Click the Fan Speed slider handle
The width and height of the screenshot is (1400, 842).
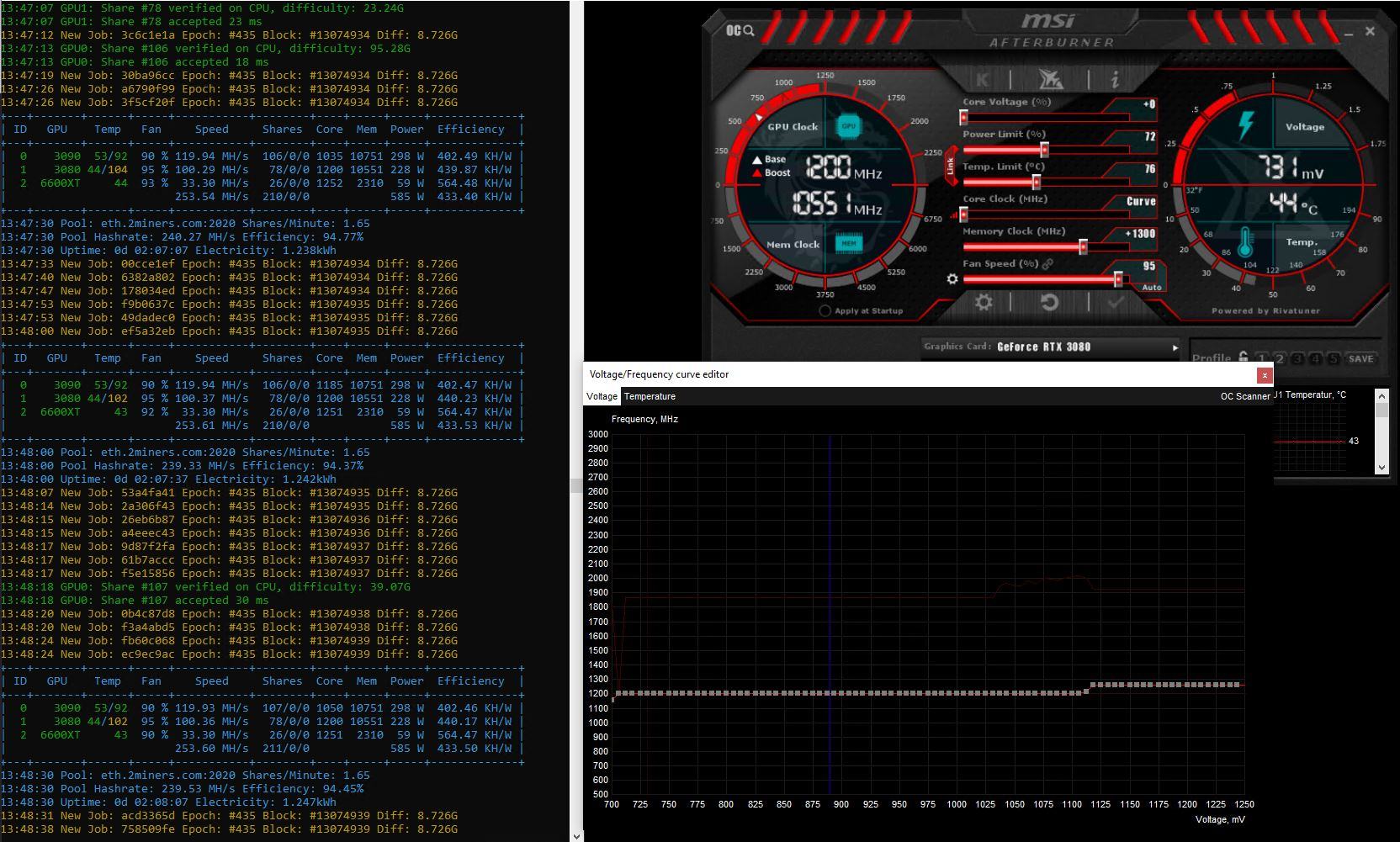pos(1118,278)
